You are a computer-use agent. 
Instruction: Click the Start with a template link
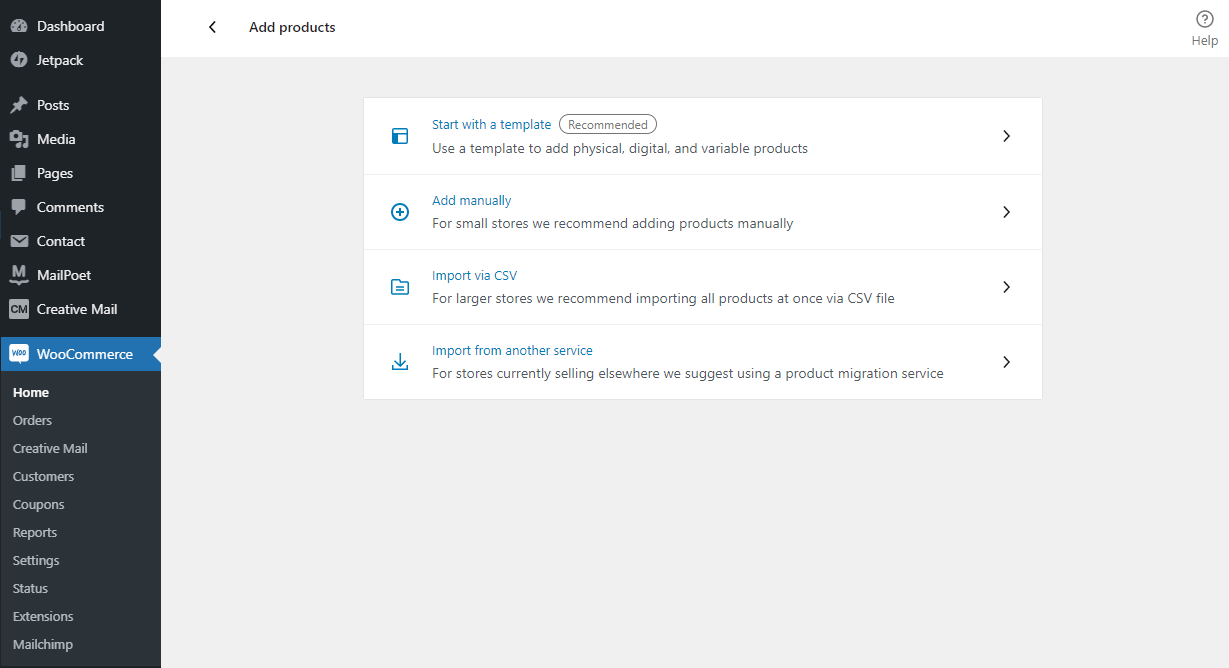(x=491, y=125)
